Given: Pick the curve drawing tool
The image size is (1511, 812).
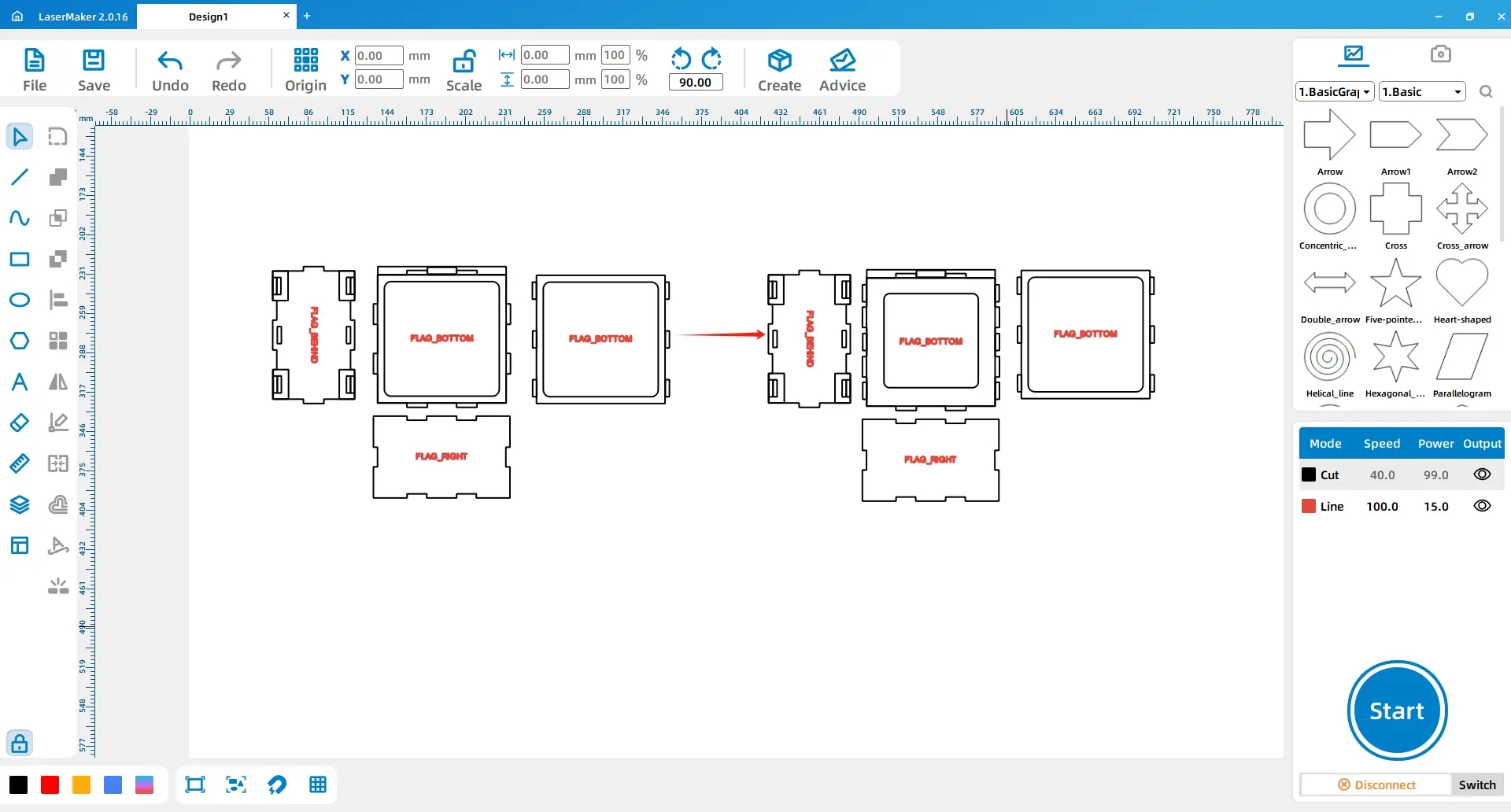Looking at the screenshot, I should point(20,218).
